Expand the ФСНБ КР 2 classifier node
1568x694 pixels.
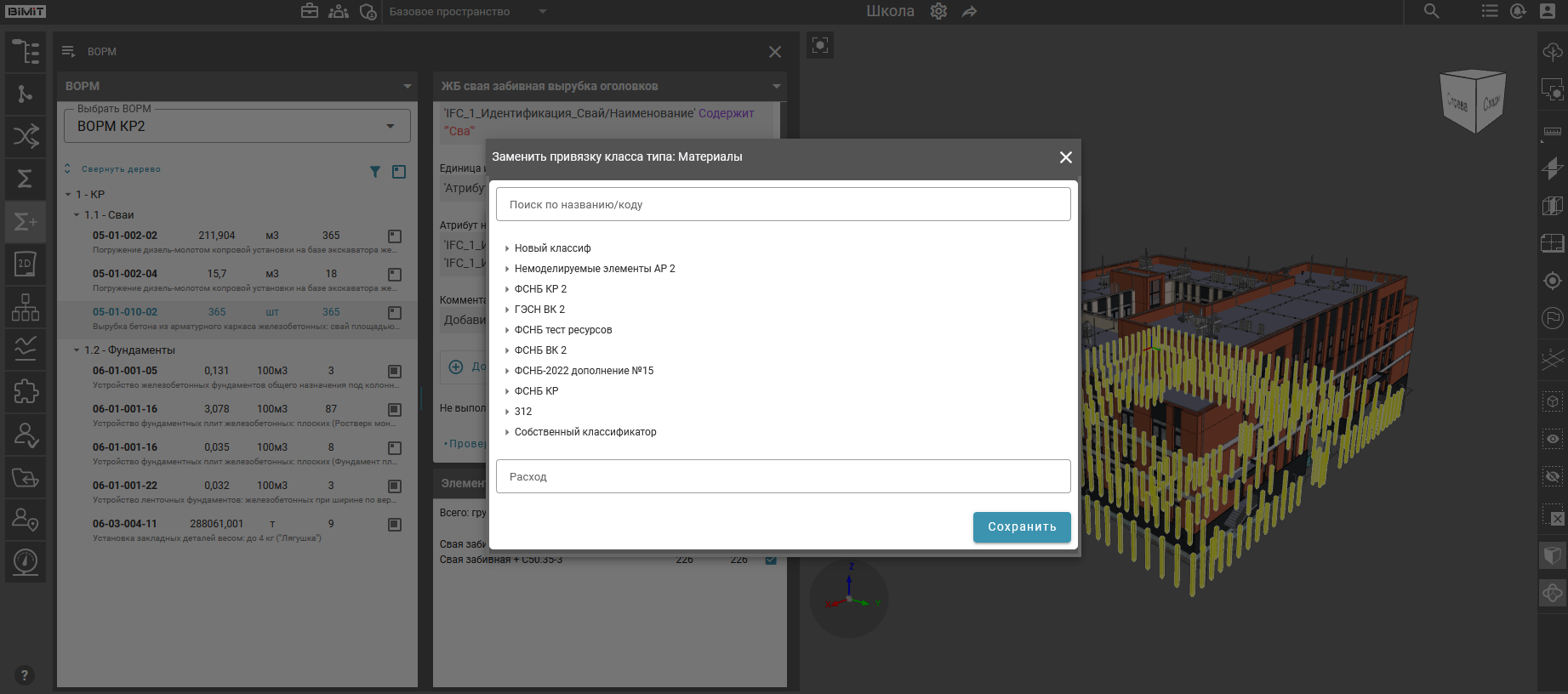[x=507, y=289]
